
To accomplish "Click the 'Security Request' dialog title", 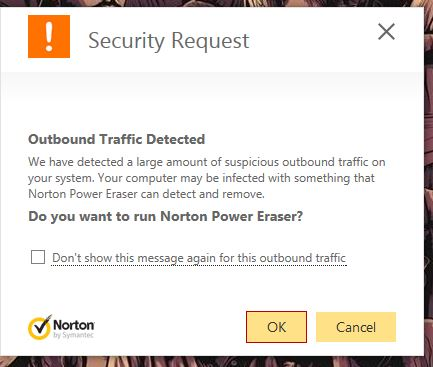I will (x=169, y=41).
